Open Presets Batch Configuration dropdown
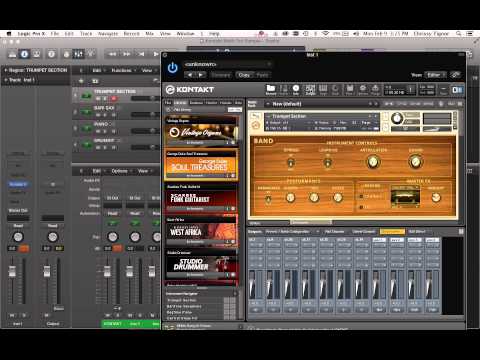Image resolution: width=480 pixels, height=360 pixels. (292, 231)
